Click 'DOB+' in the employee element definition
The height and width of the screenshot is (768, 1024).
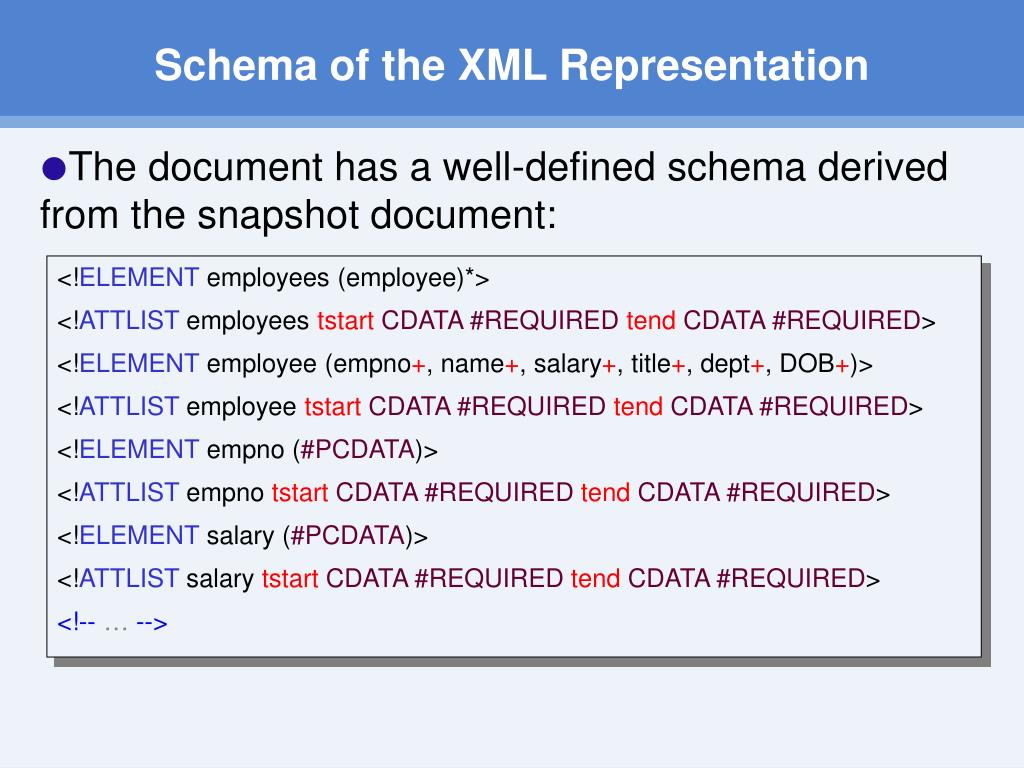pos(814,364)
